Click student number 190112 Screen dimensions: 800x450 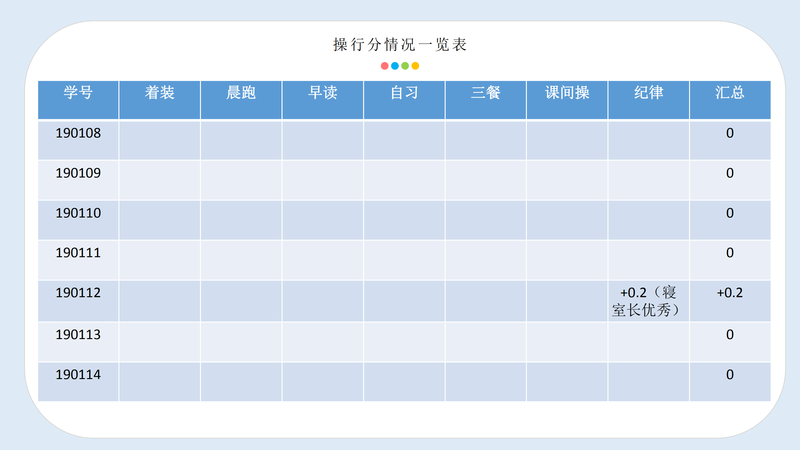point(78,293)
